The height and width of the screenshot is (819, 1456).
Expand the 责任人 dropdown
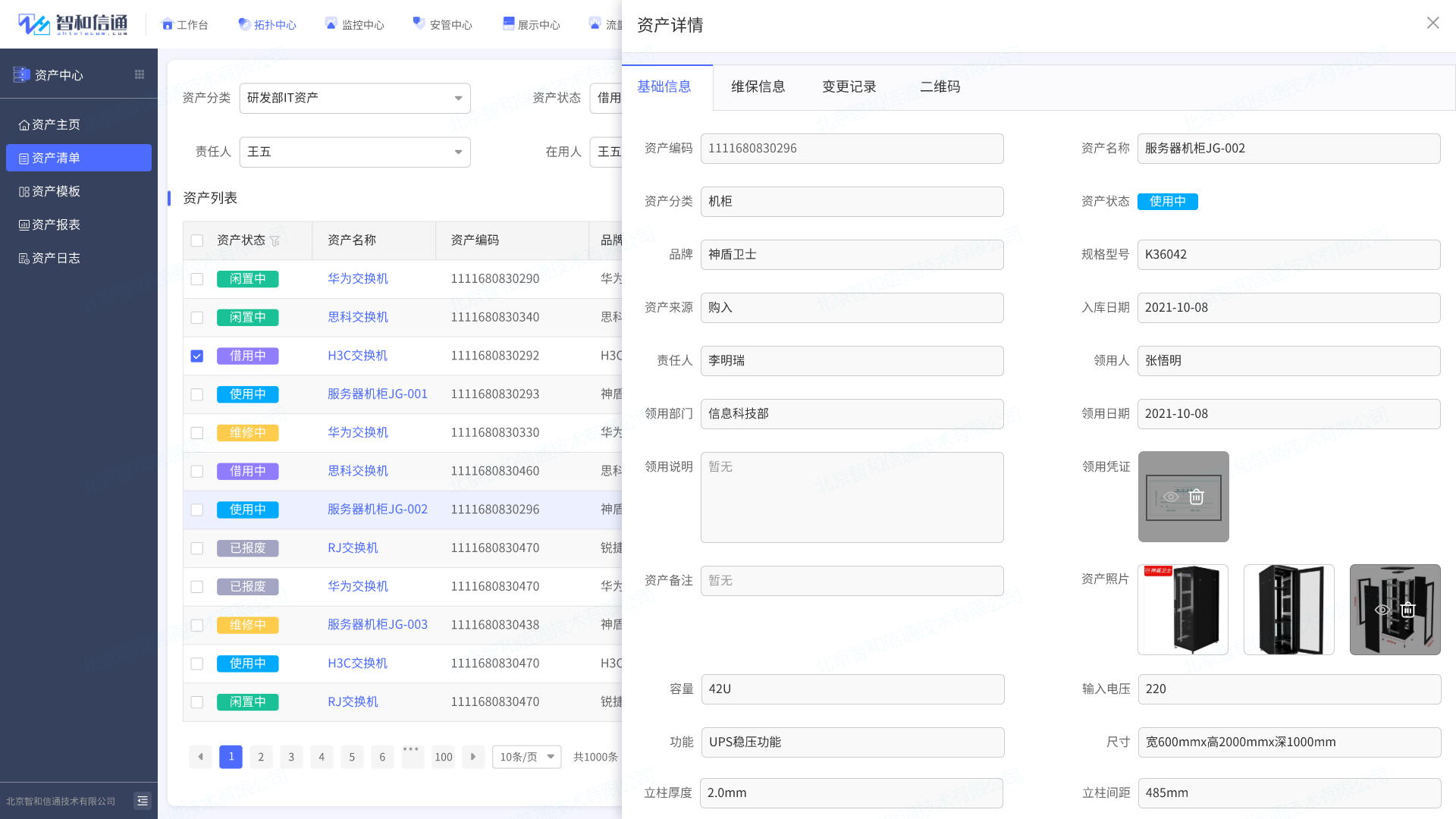355,152
